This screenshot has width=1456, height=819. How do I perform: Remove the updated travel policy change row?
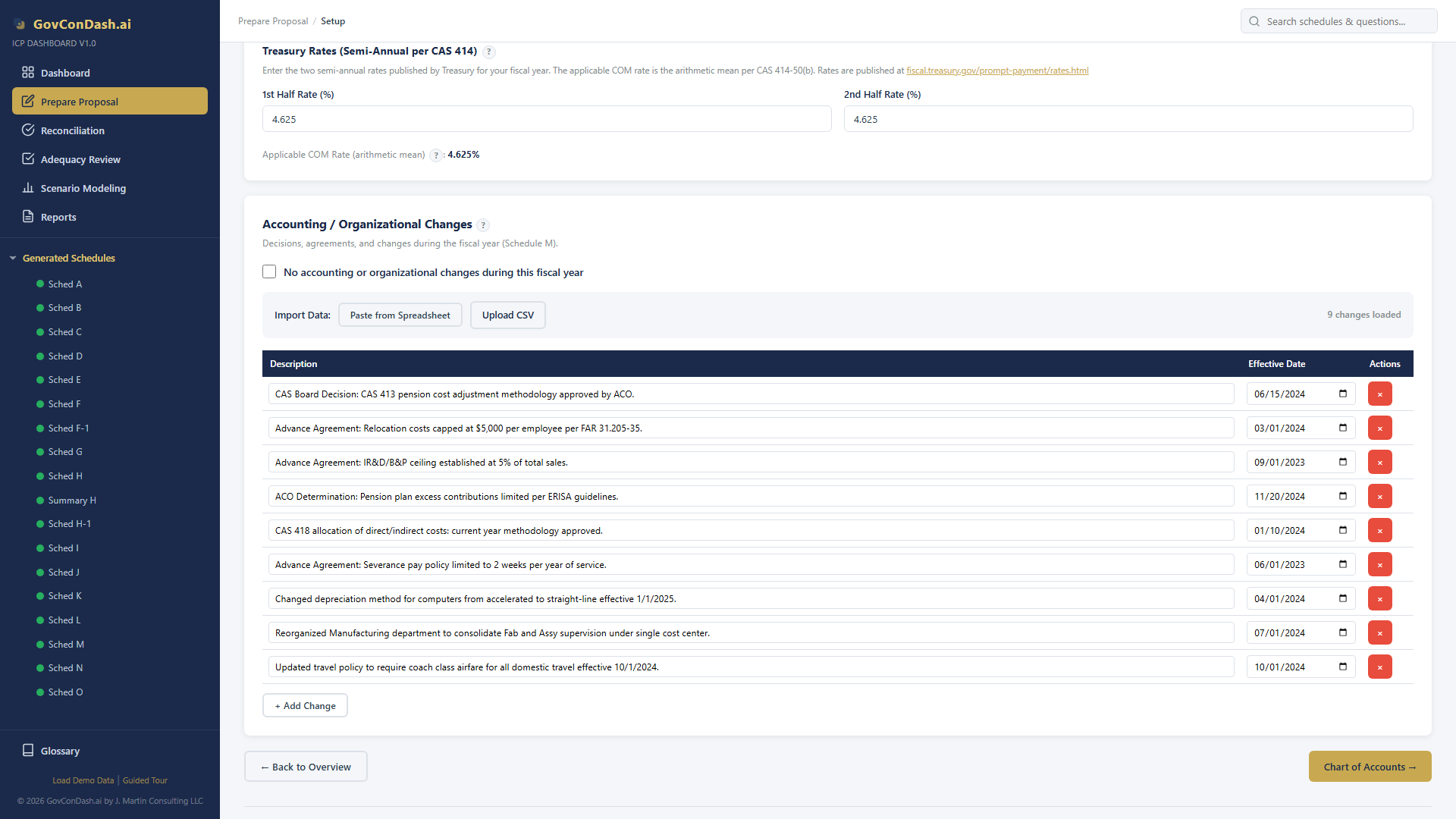1379,667
